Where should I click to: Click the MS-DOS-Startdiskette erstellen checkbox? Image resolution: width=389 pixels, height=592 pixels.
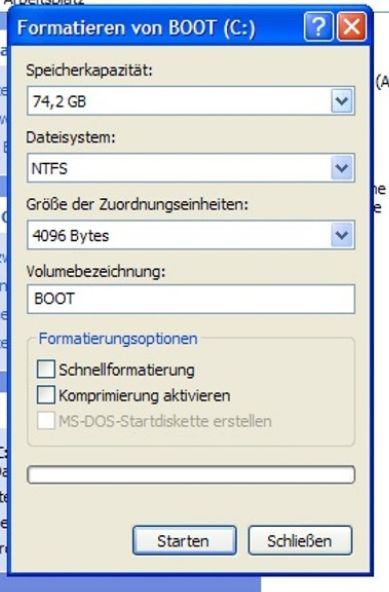tap(46, 420)
